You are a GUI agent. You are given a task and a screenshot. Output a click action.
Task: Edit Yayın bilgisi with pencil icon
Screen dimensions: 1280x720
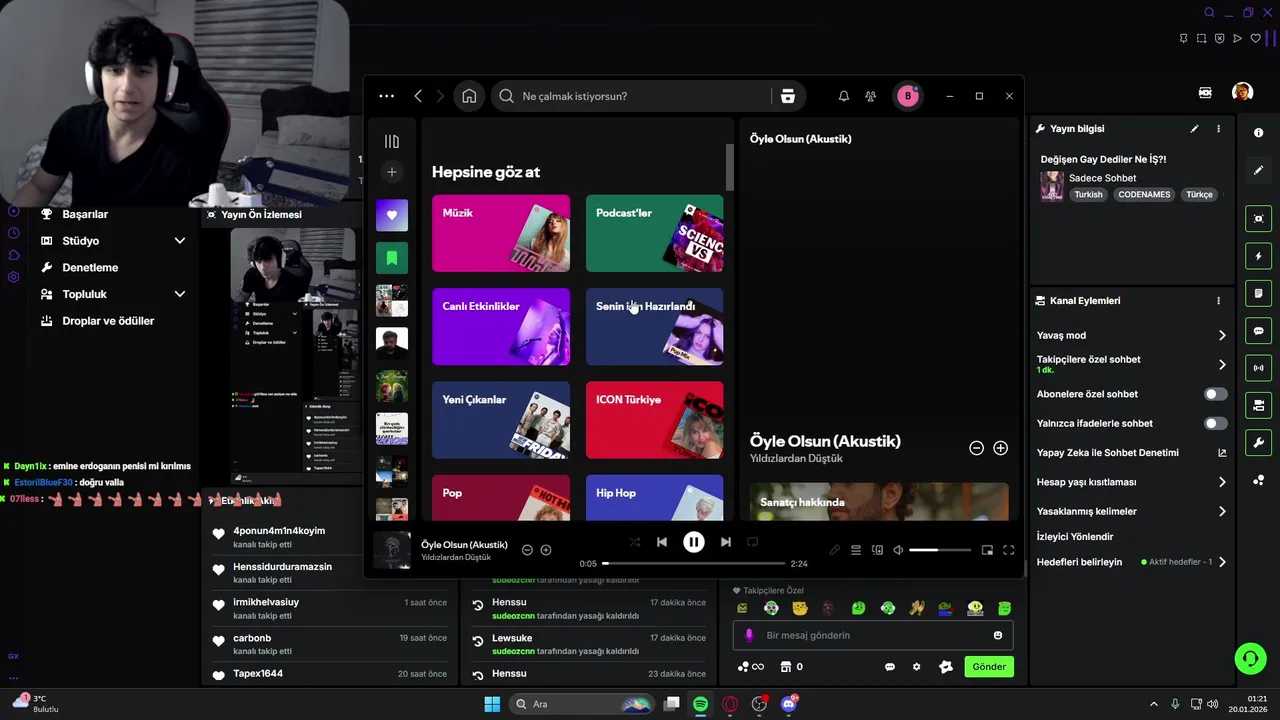1194,129
